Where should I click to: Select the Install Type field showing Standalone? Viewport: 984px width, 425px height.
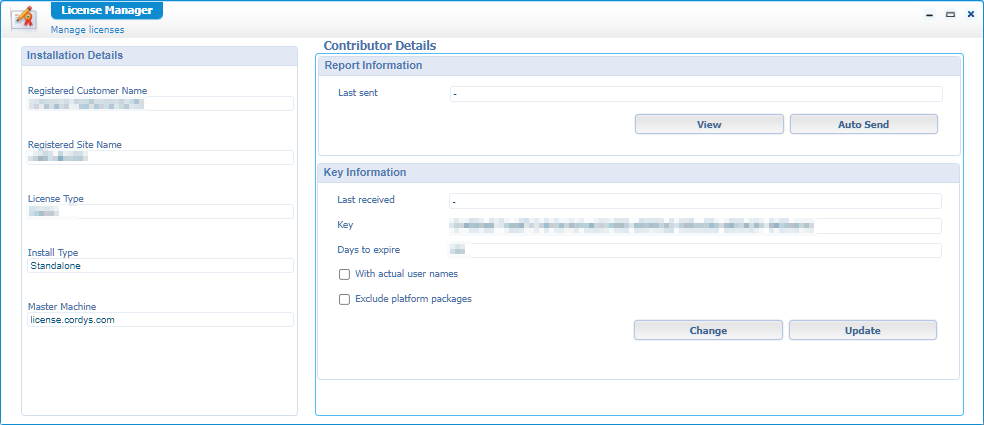(x=160, y=266)
